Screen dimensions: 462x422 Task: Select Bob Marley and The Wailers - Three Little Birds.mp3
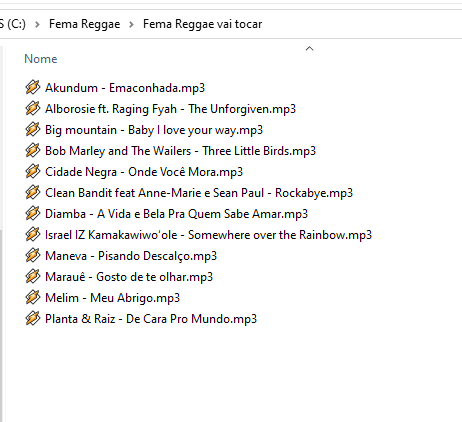[180, 151]
